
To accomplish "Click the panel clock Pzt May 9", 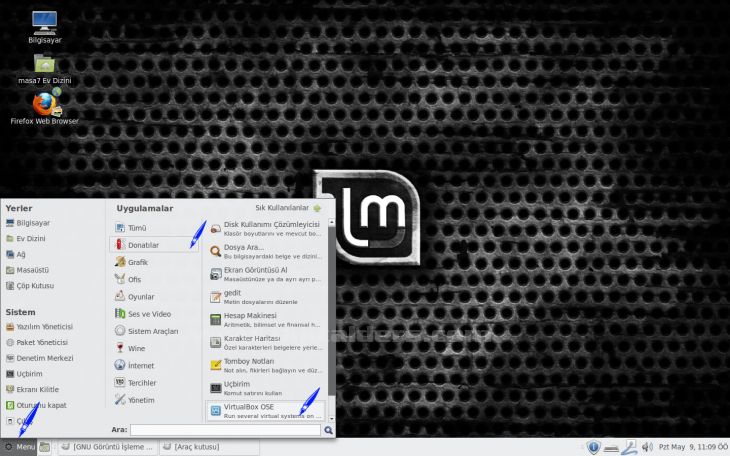I will (x=693, y=447).
